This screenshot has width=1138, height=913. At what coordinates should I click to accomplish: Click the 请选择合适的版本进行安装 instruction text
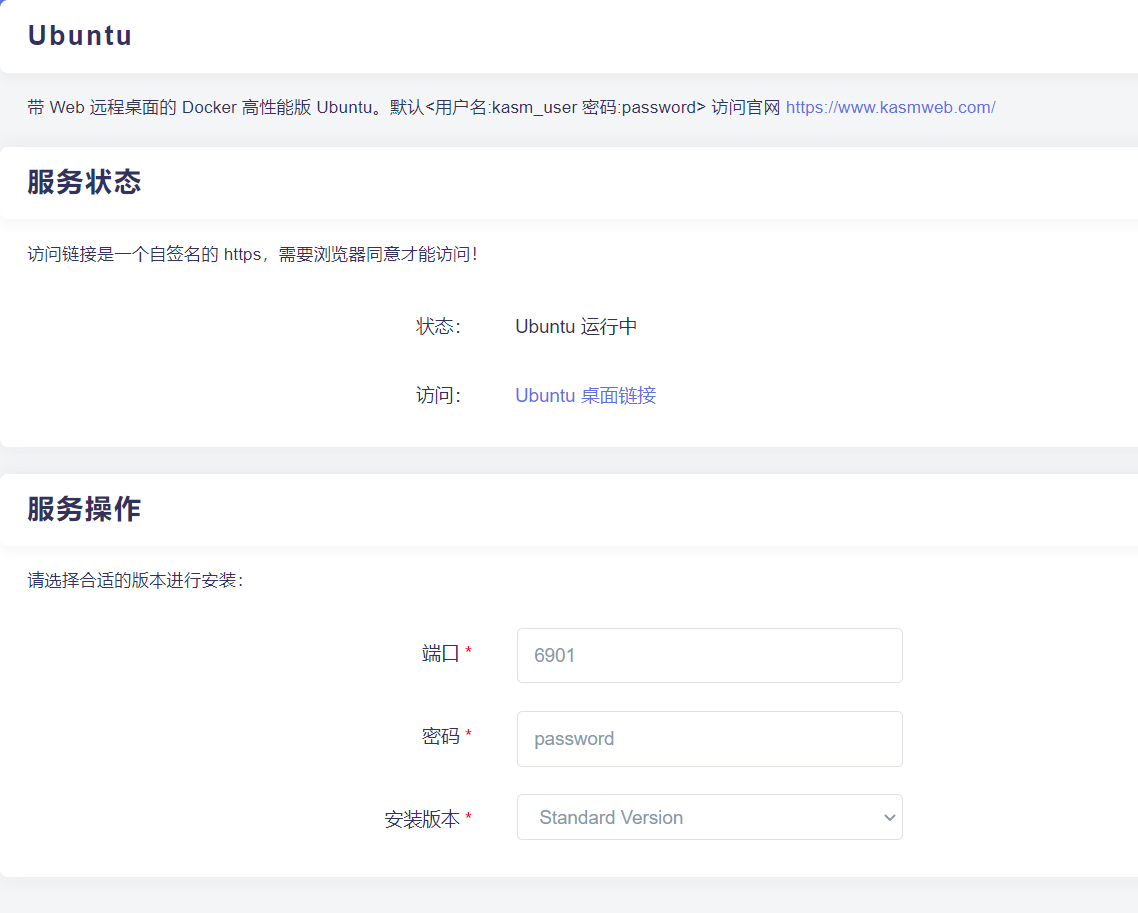click(x=135, y=580)
